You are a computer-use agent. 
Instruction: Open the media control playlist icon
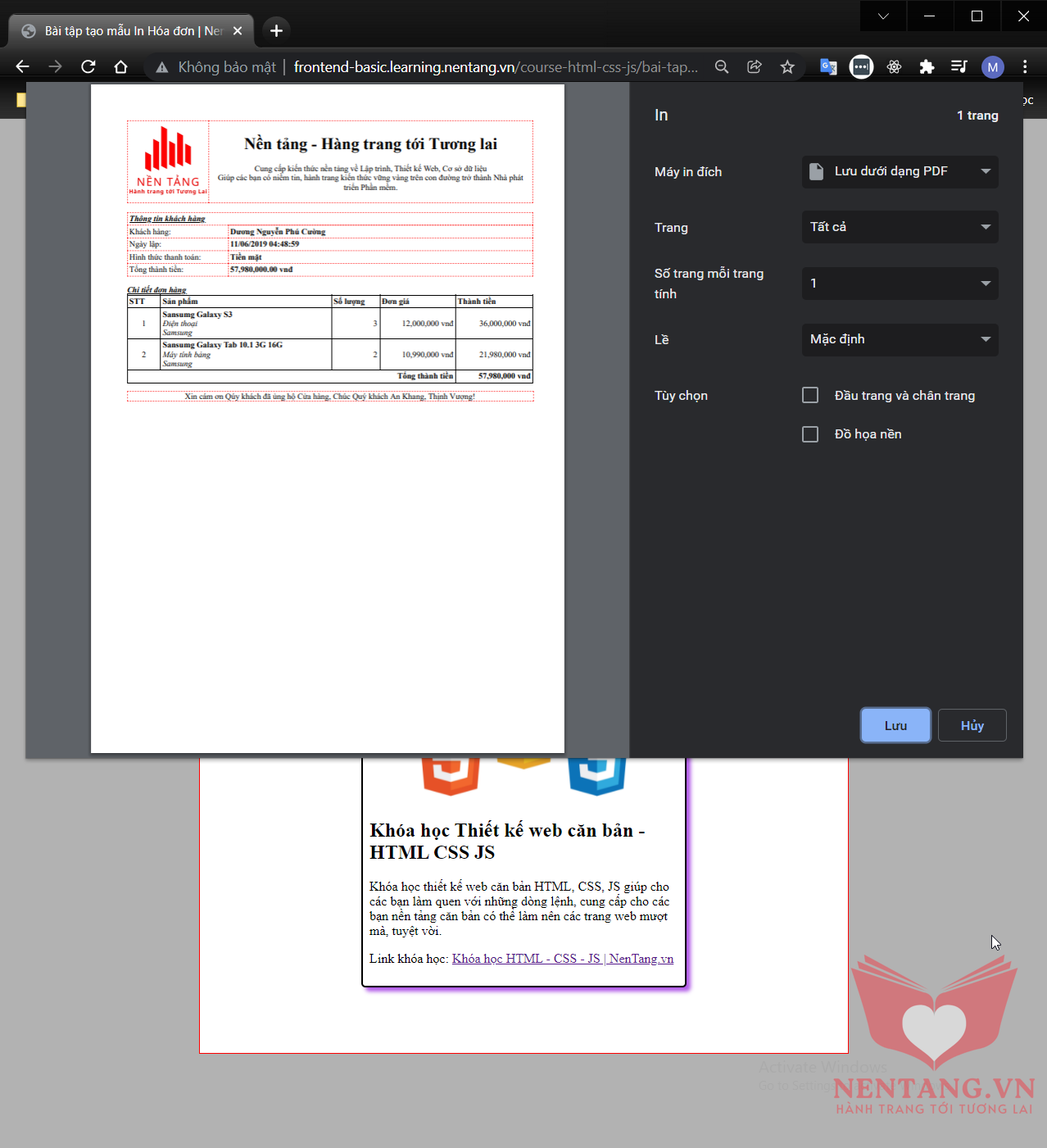(x=959, y=67)
